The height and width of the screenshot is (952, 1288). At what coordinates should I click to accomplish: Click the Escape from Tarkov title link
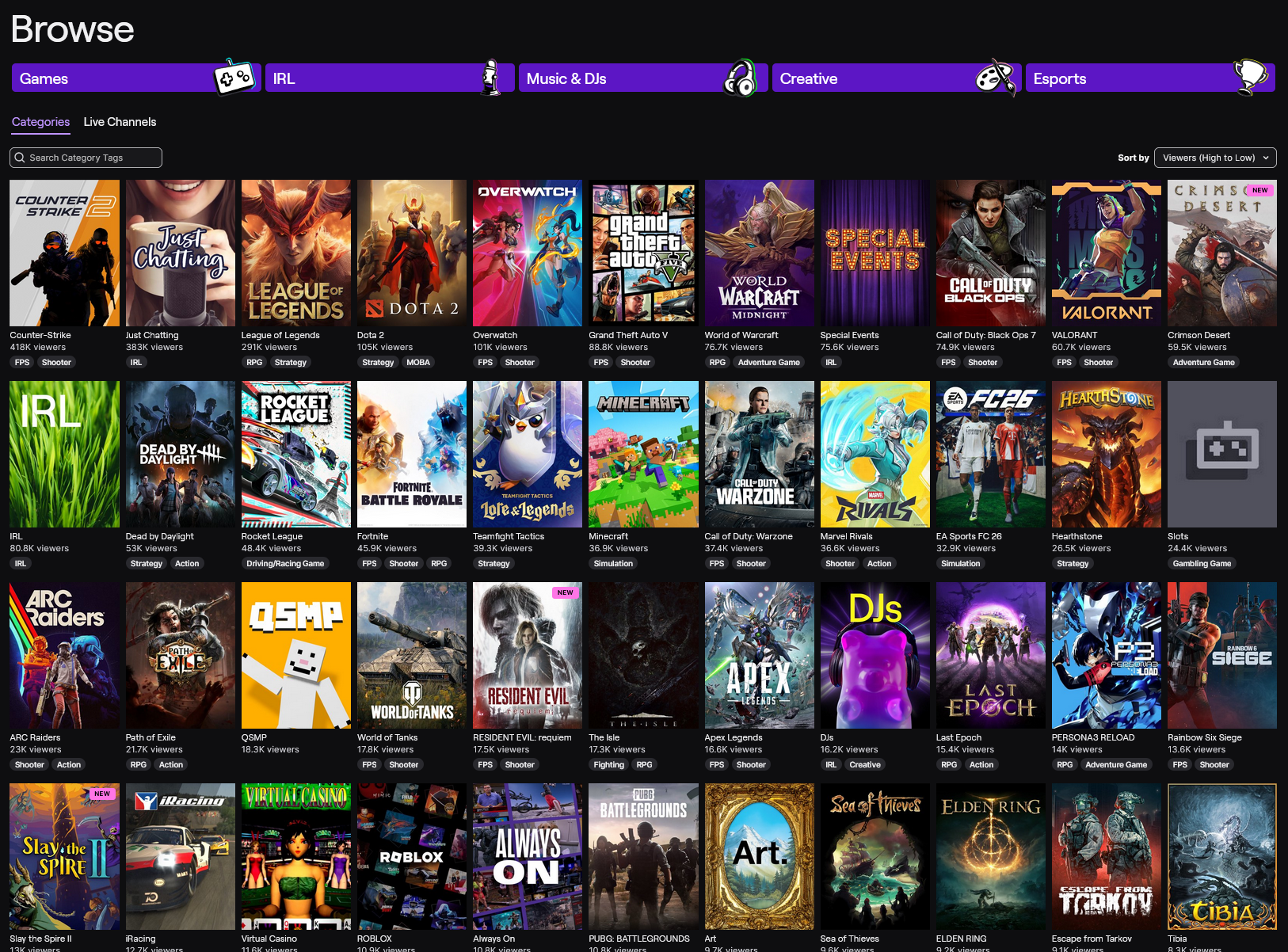click(x=1092, y=939)
